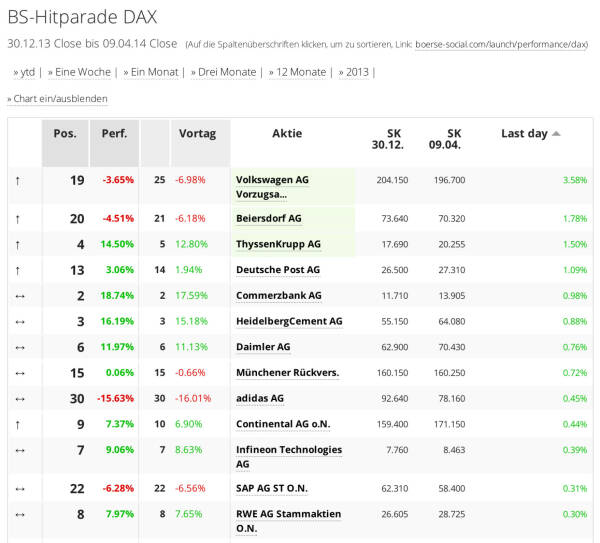Viewport: 600px width, 543px height.
Task: Click the up-arrow trend icon beside ThyssenKrupp AG
Action: (17, 244)
